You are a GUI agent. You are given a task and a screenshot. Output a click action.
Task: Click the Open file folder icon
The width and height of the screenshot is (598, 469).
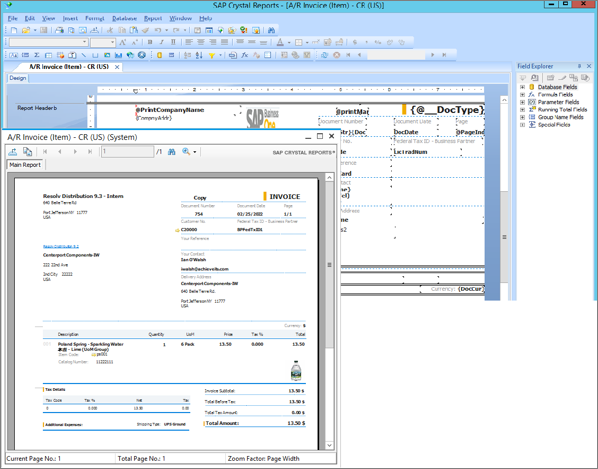[26, 30]
